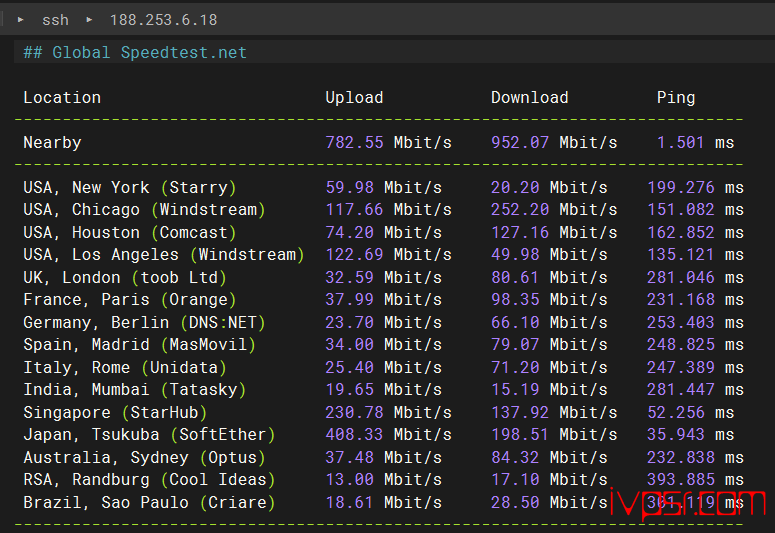775x533 pixels.
Task: Click Tsukuba download 198.51
Action: point(520,435)
